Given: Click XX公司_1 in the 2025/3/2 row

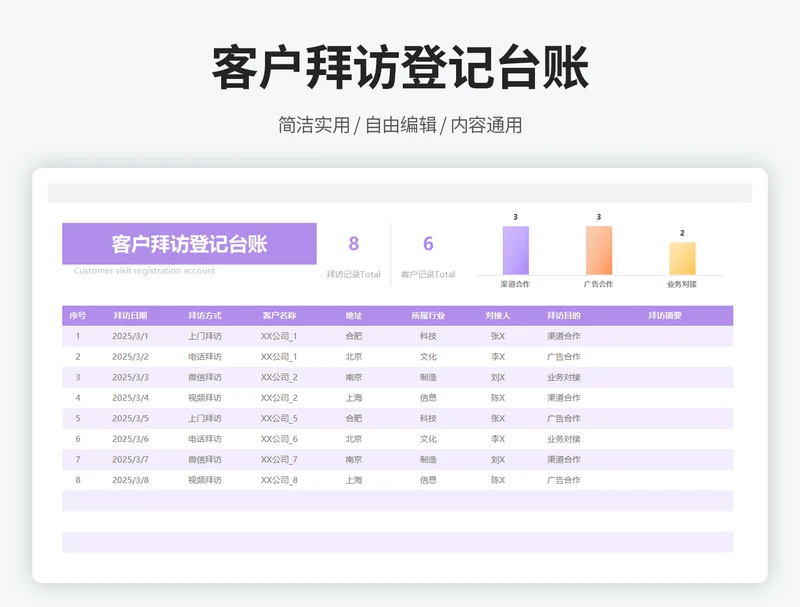Looking at the screenshot, I should point(279,357).
